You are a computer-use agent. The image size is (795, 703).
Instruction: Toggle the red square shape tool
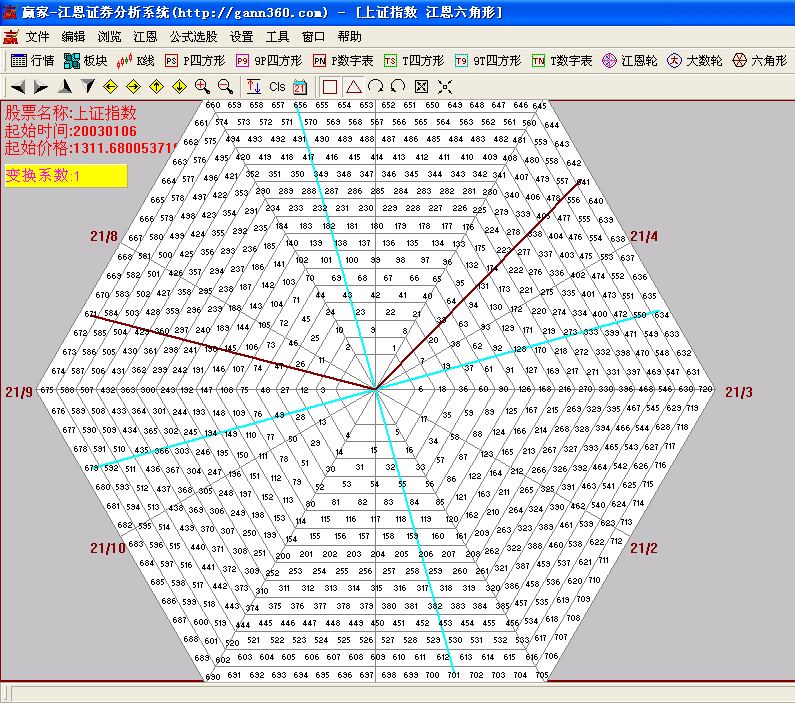[x=330, y=87]
